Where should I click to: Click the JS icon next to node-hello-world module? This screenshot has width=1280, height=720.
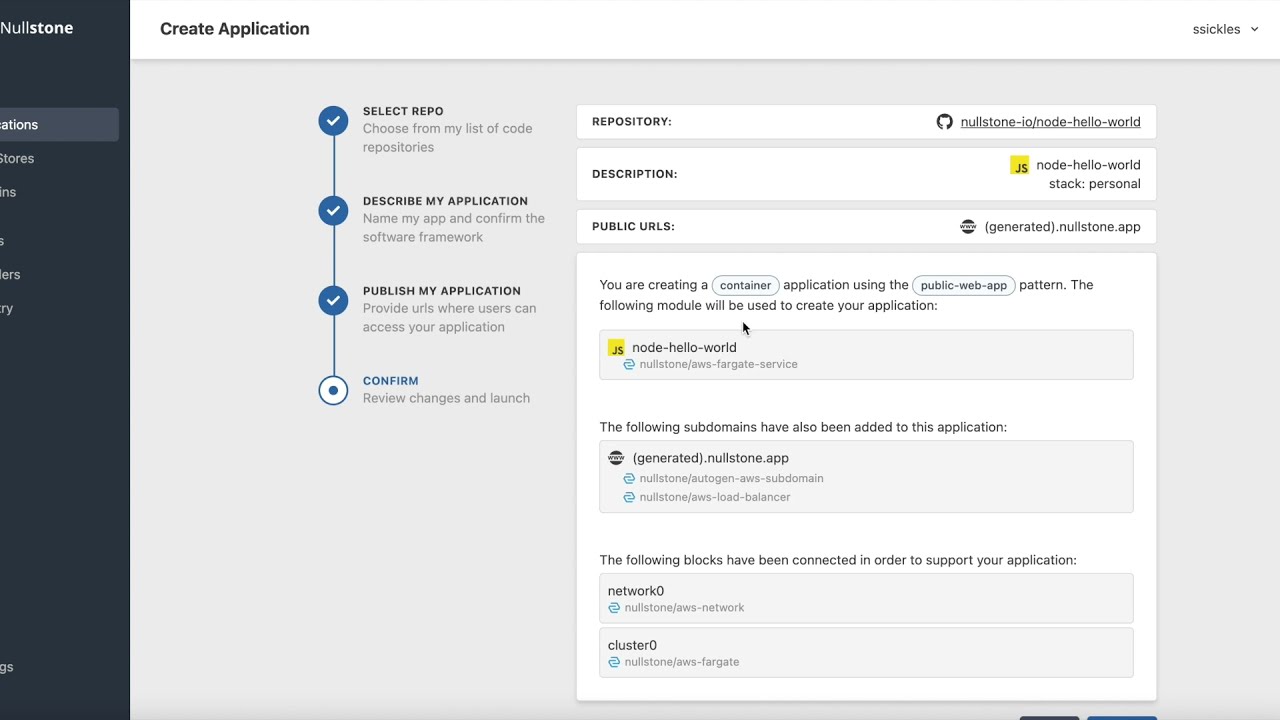[617, 348]
